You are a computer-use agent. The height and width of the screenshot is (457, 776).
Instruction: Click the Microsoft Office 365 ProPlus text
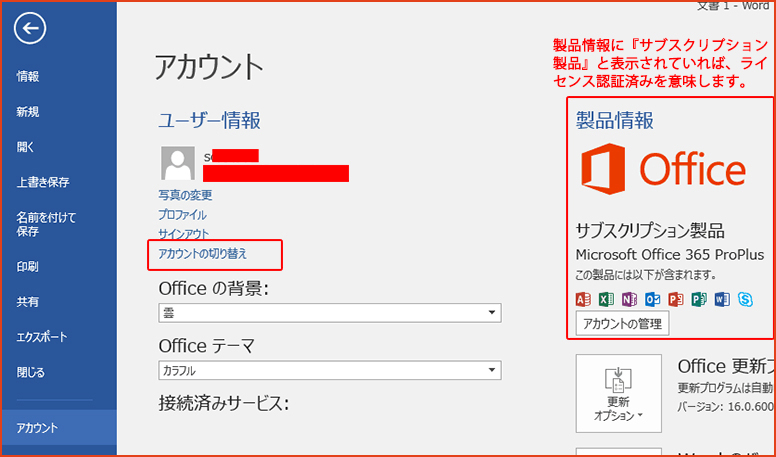click(670, 254)
